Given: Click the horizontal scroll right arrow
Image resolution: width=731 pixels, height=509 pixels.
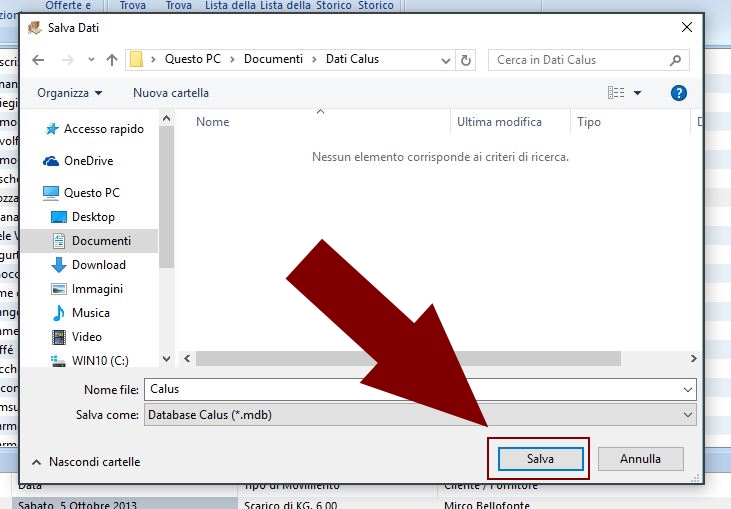Looking at the screenshot, I should (x=693, y=358).
